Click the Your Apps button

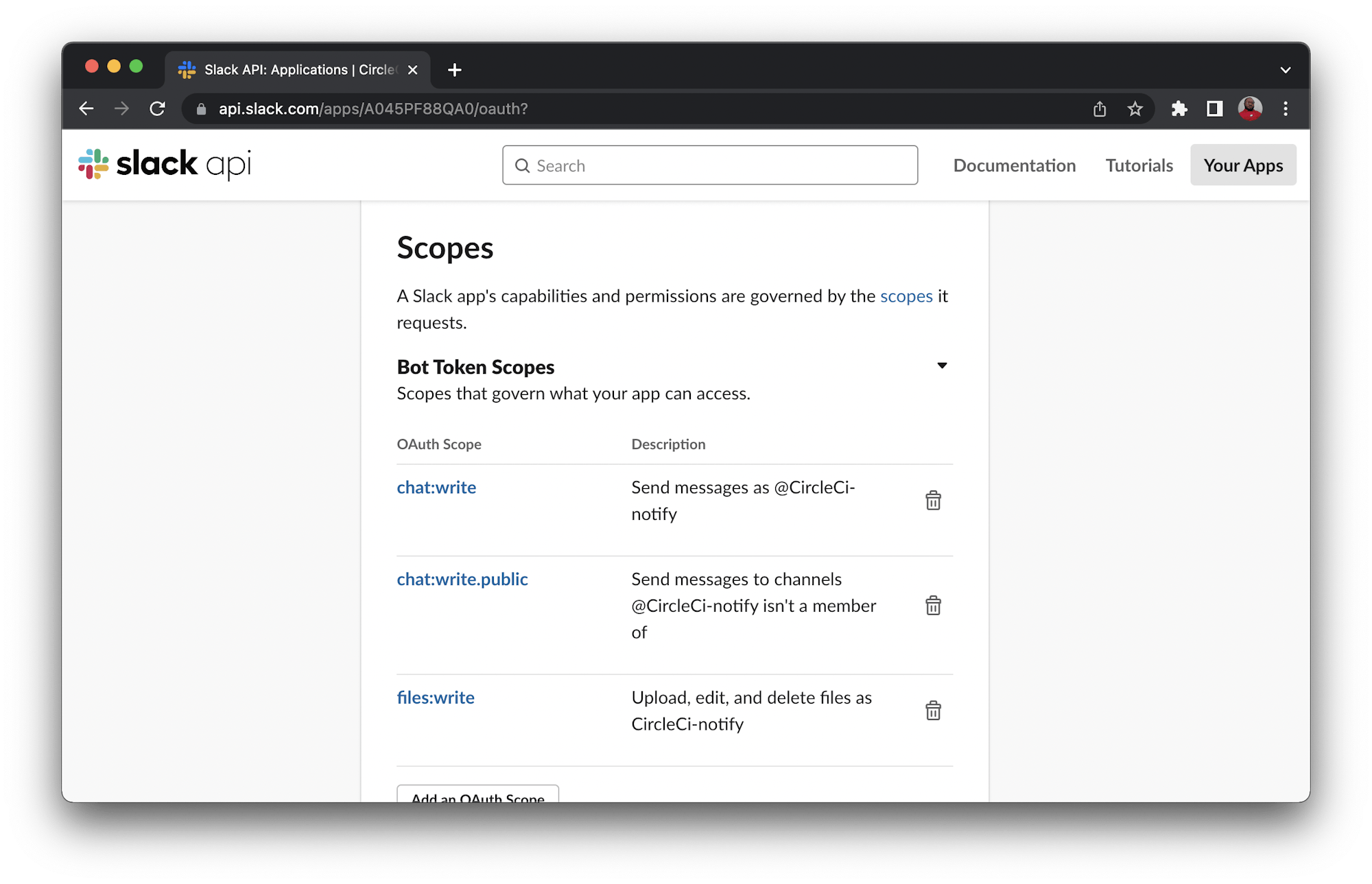[x=1243, y=165]
